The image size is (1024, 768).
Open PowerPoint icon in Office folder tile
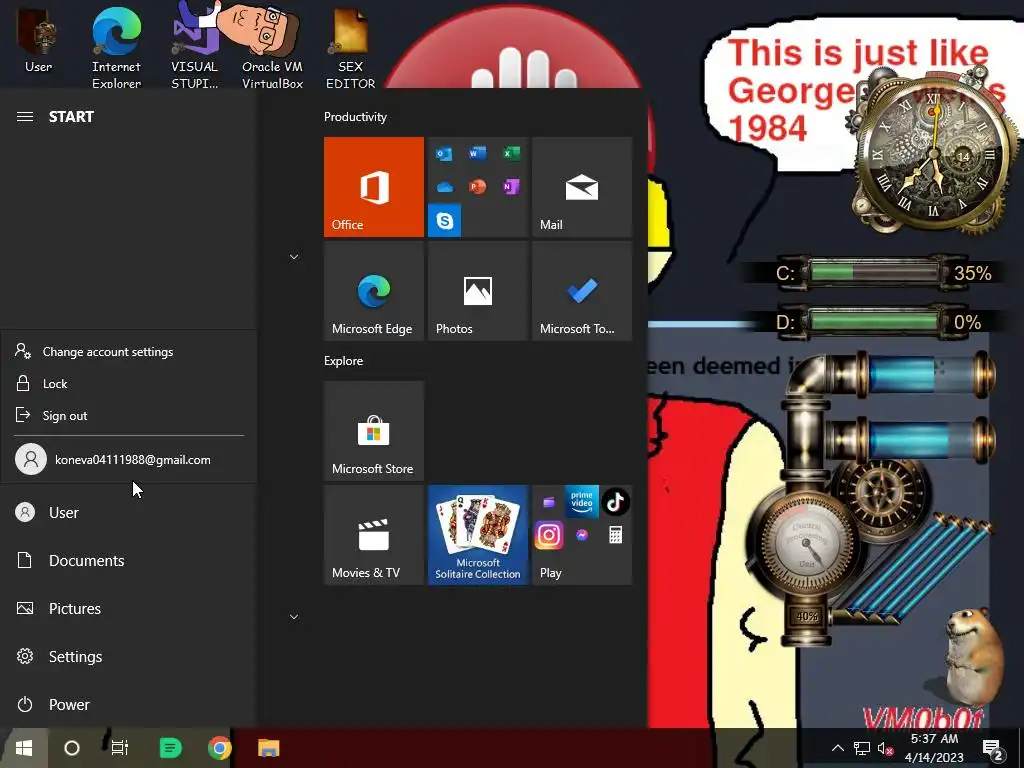[x=477, y=187]
